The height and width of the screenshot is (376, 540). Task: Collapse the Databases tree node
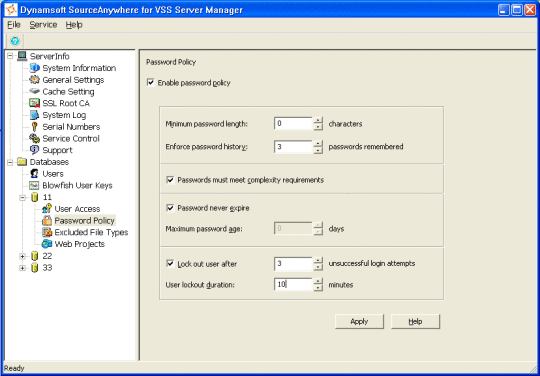click(10, 161)
